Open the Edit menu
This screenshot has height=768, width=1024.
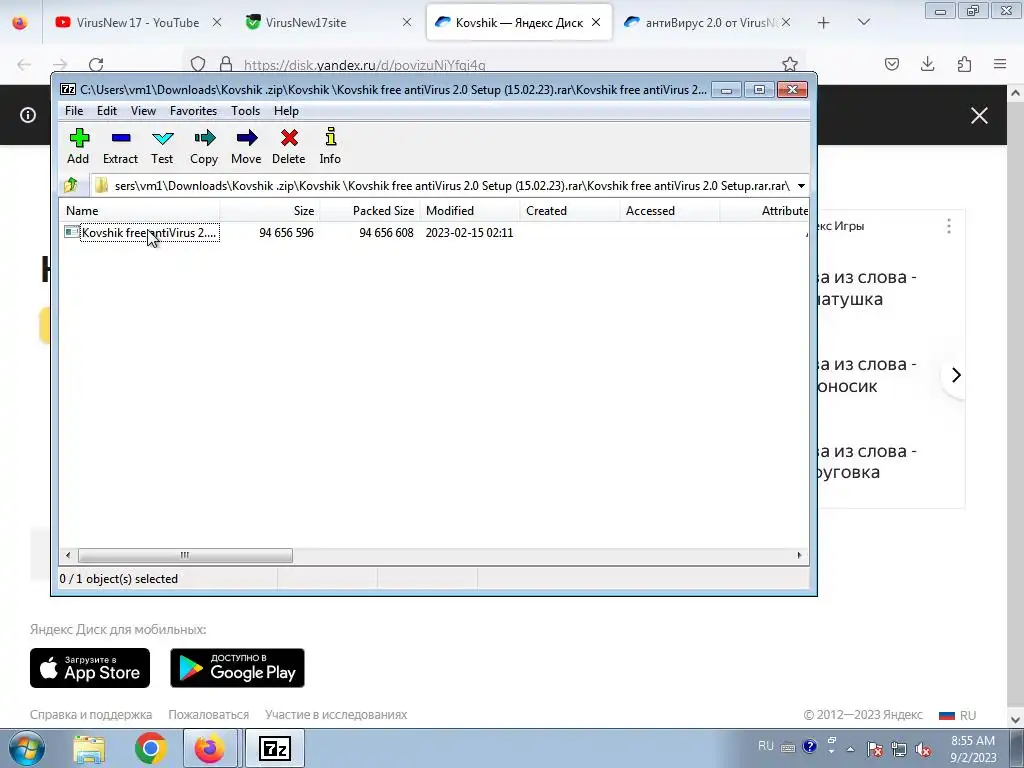tap(107, 111)
